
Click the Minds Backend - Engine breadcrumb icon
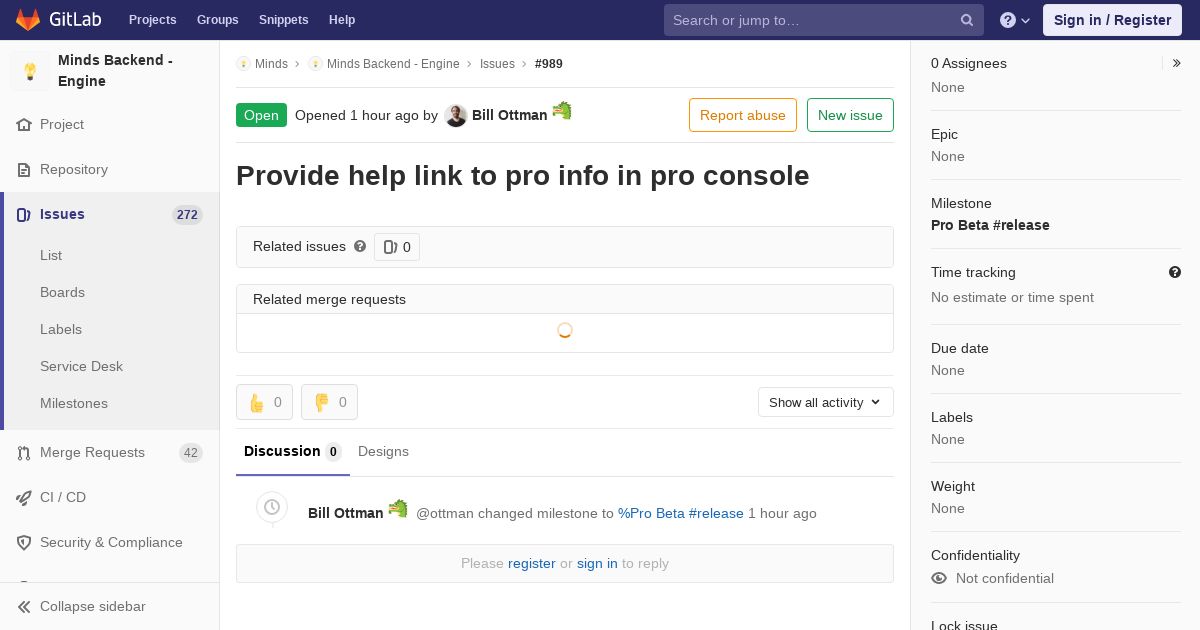pos(315,64)
